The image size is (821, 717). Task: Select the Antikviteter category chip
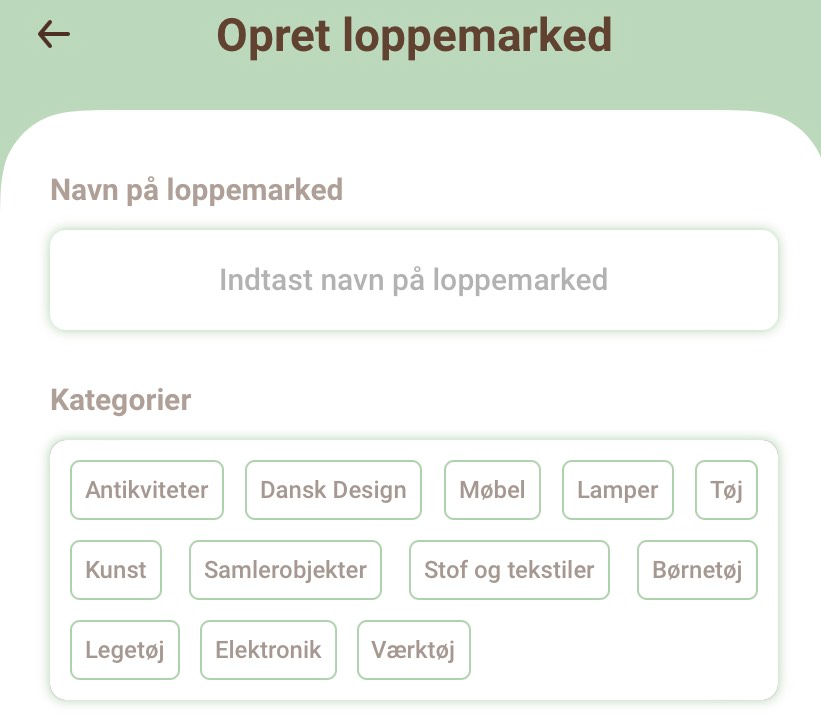click(147, 490)
